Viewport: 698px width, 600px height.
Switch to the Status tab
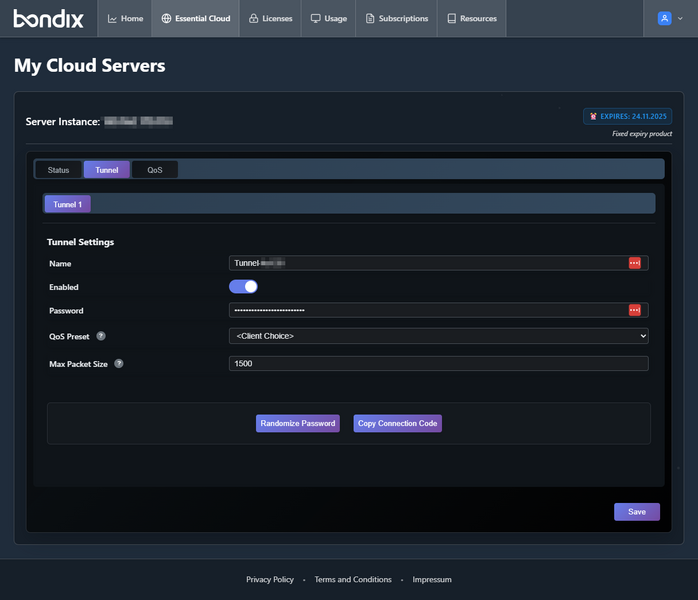[58, 170]
